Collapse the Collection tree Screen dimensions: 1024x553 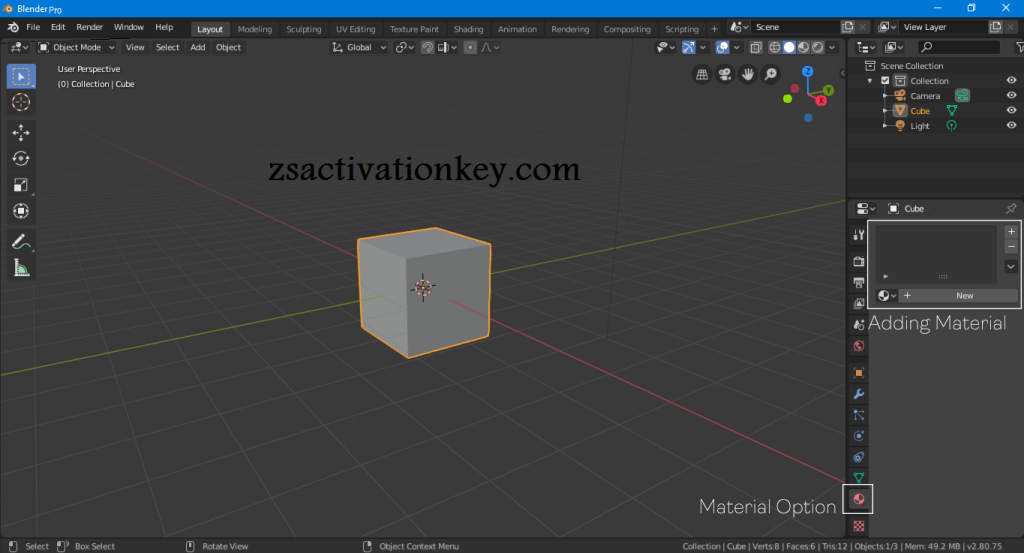click(870, 81)
